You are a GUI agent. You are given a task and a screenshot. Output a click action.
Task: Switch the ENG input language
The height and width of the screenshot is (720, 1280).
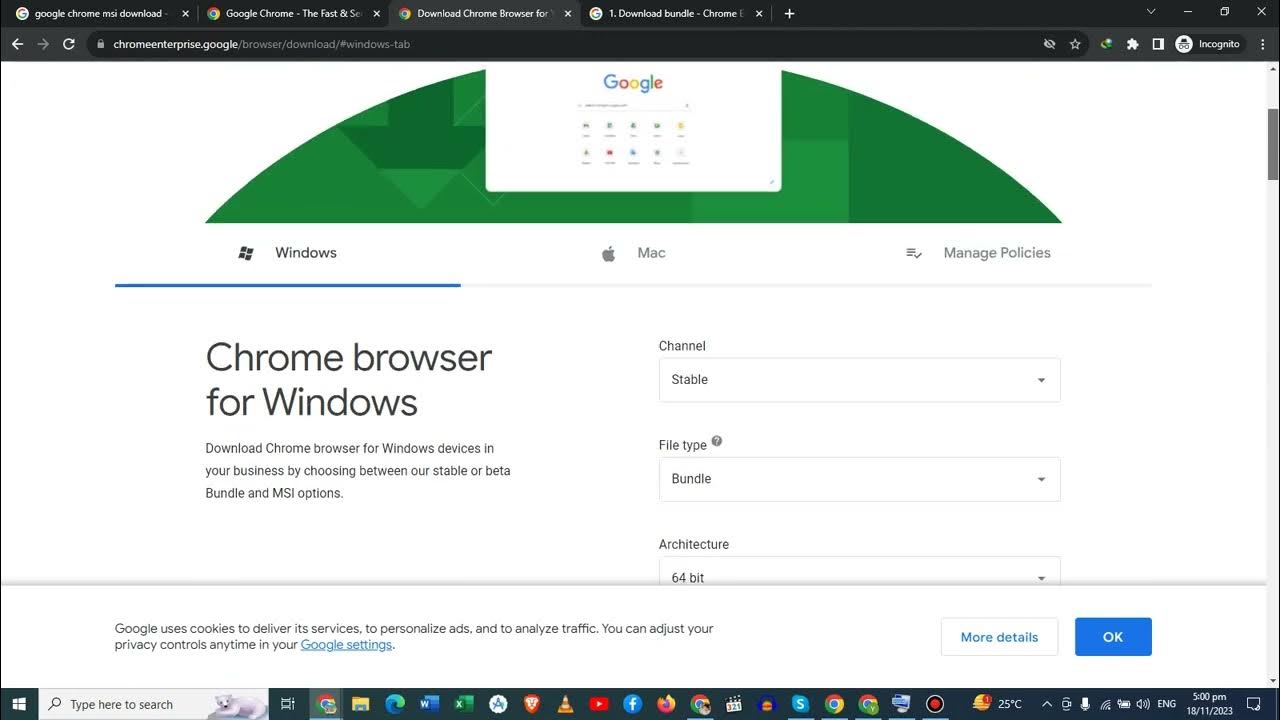[x=1166, y=704]
